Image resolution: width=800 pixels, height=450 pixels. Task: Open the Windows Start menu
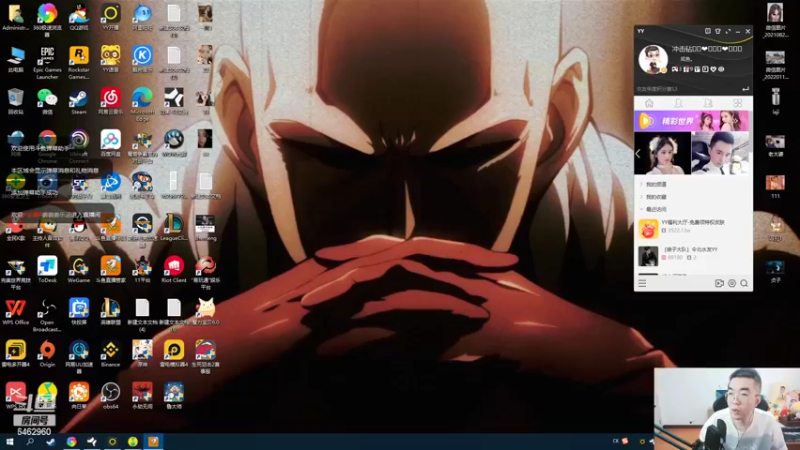coord(9,442)
